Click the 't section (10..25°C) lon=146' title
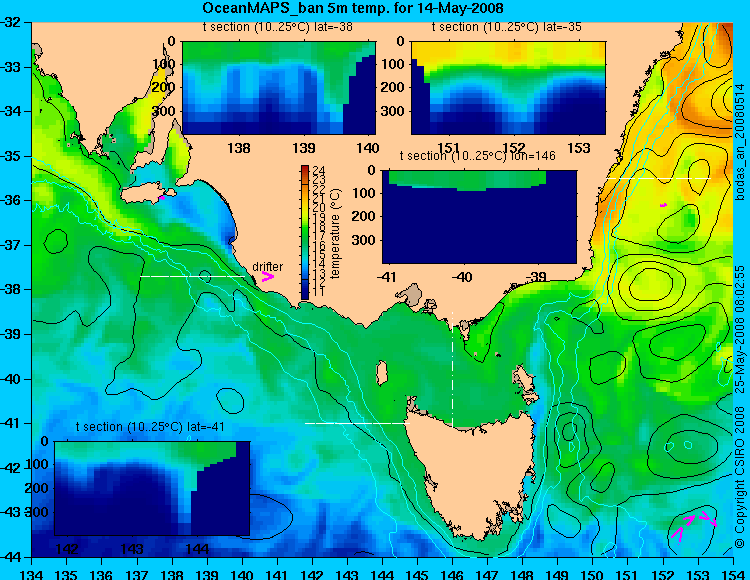 point(477,156)
